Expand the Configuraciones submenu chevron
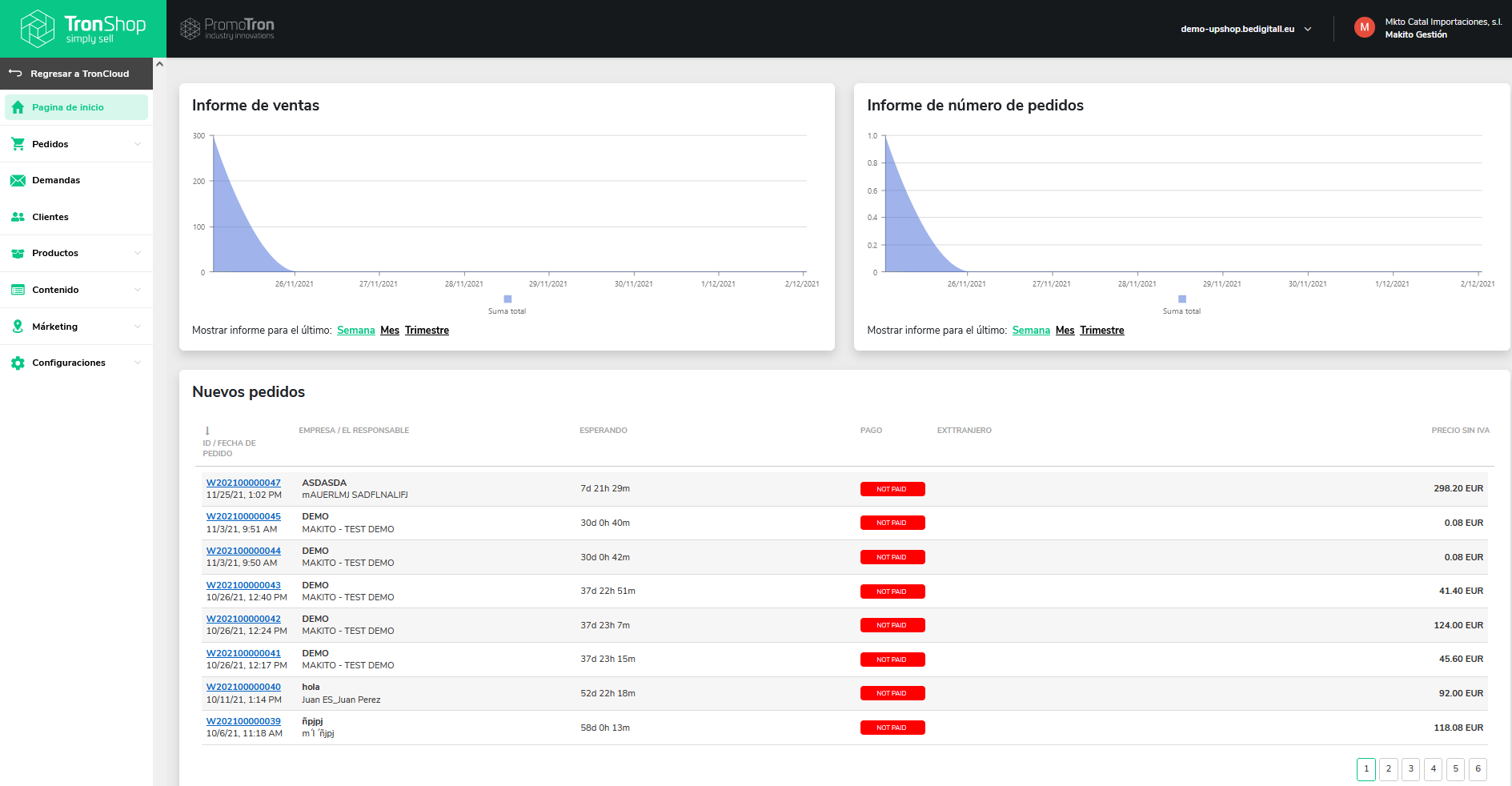Image resolution: width=1512 pixels, height=786 pixels. [138, 363]
